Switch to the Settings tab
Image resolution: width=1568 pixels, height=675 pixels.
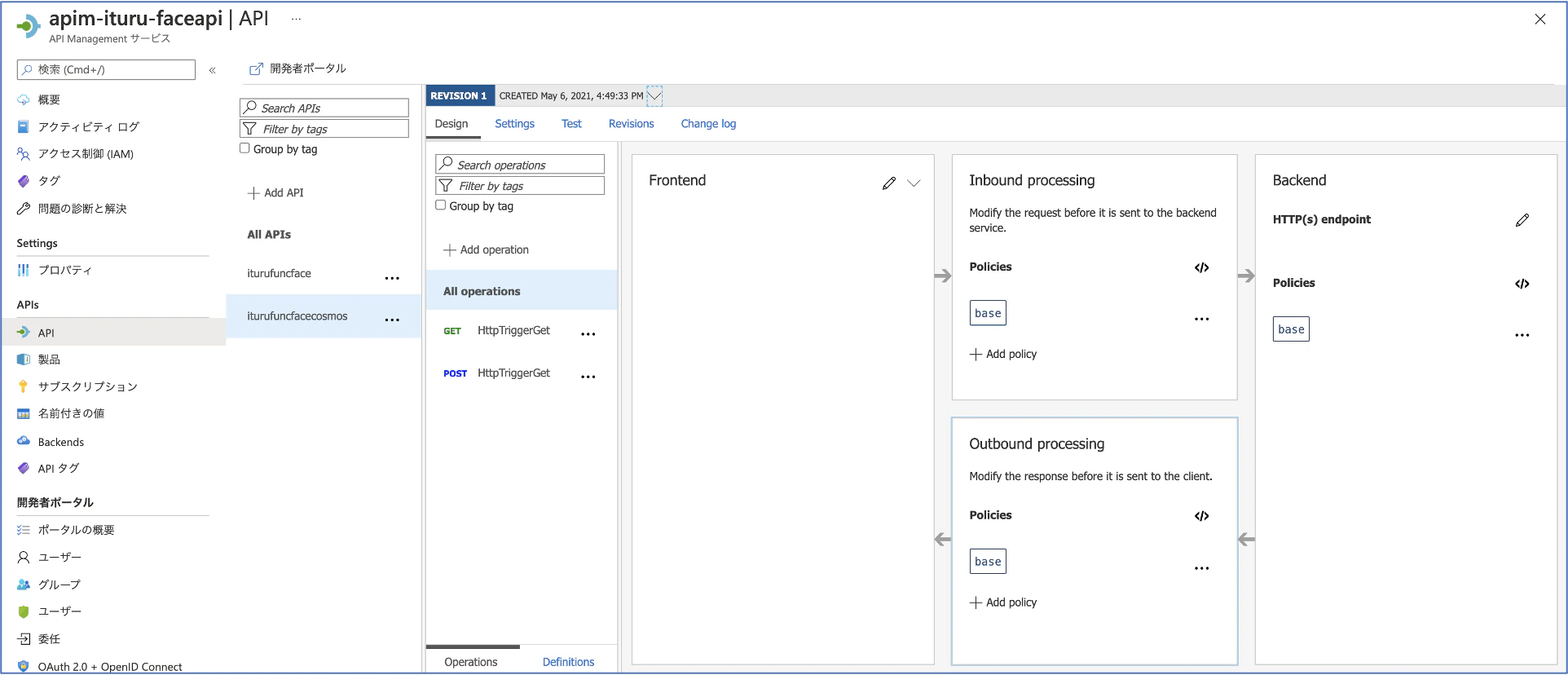515,124
